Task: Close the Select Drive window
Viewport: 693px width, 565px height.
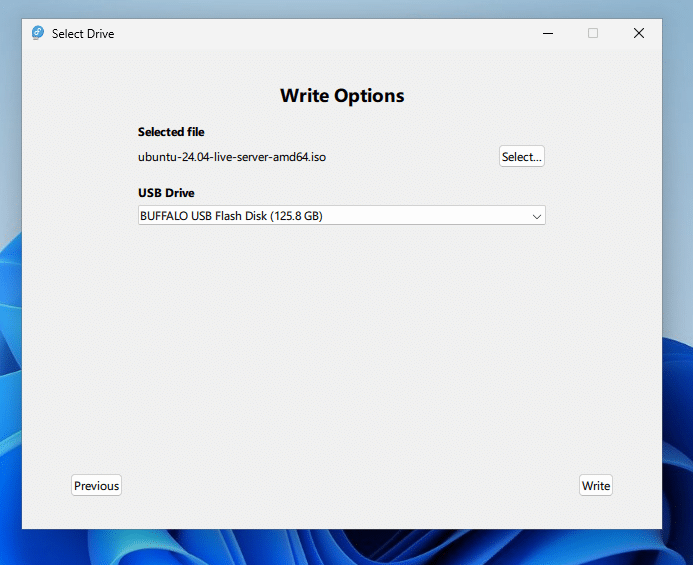Action: 638,33
